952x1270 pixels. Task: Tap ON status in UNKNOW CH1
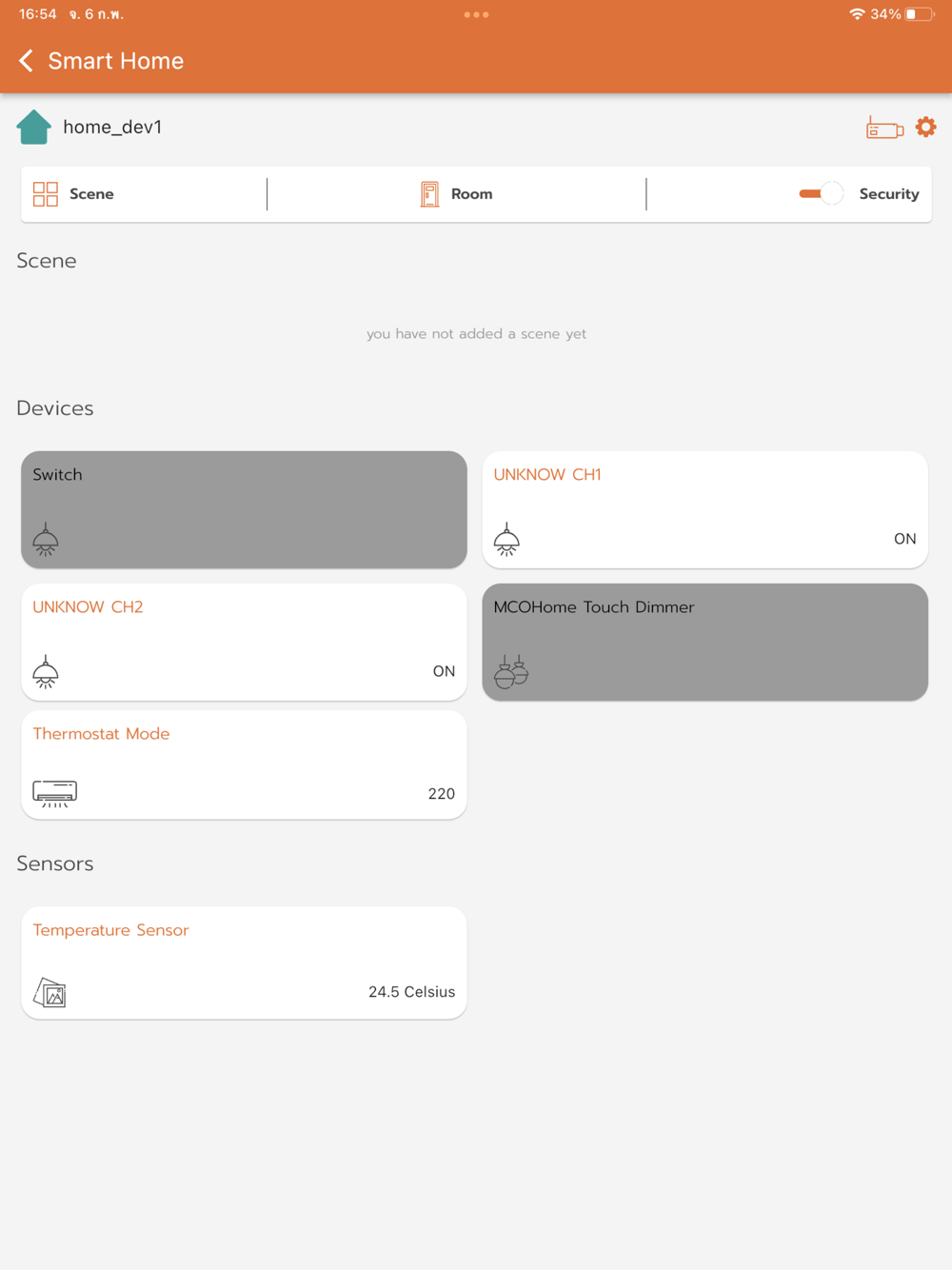[904, 539]
